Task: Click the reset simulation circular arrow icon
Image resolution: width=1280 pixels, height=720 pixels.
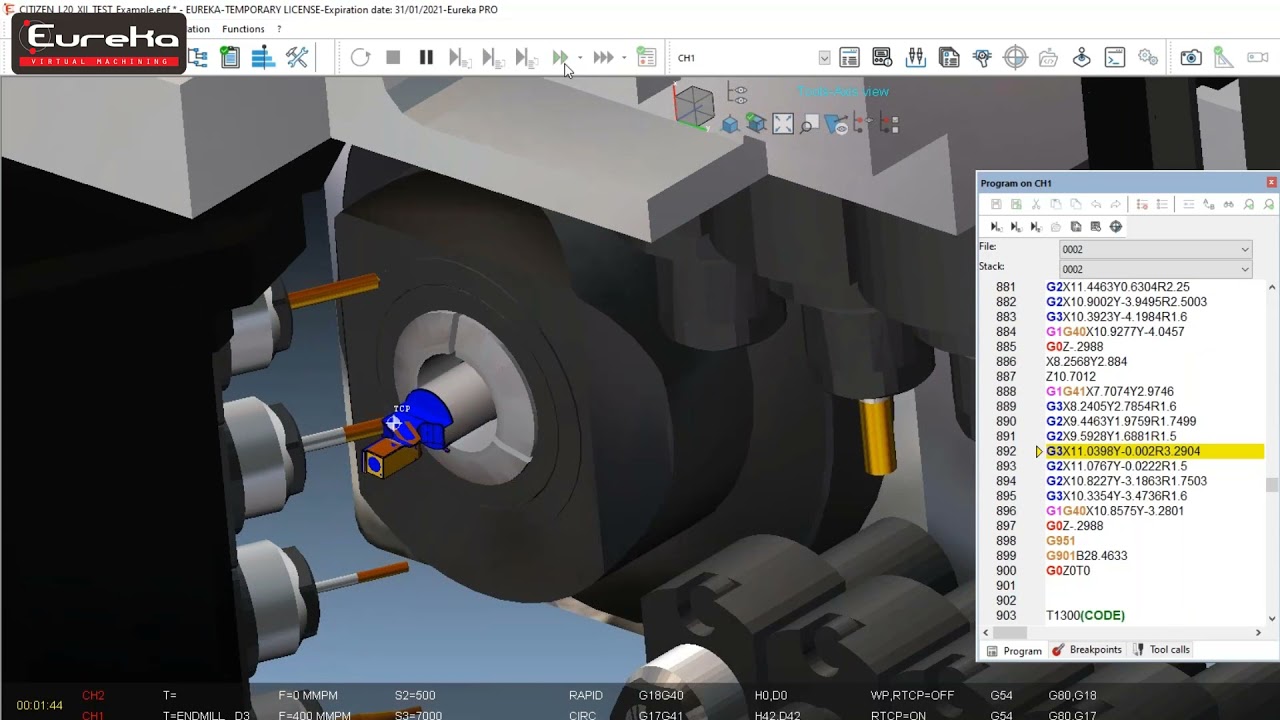Action: pos(360,58)
